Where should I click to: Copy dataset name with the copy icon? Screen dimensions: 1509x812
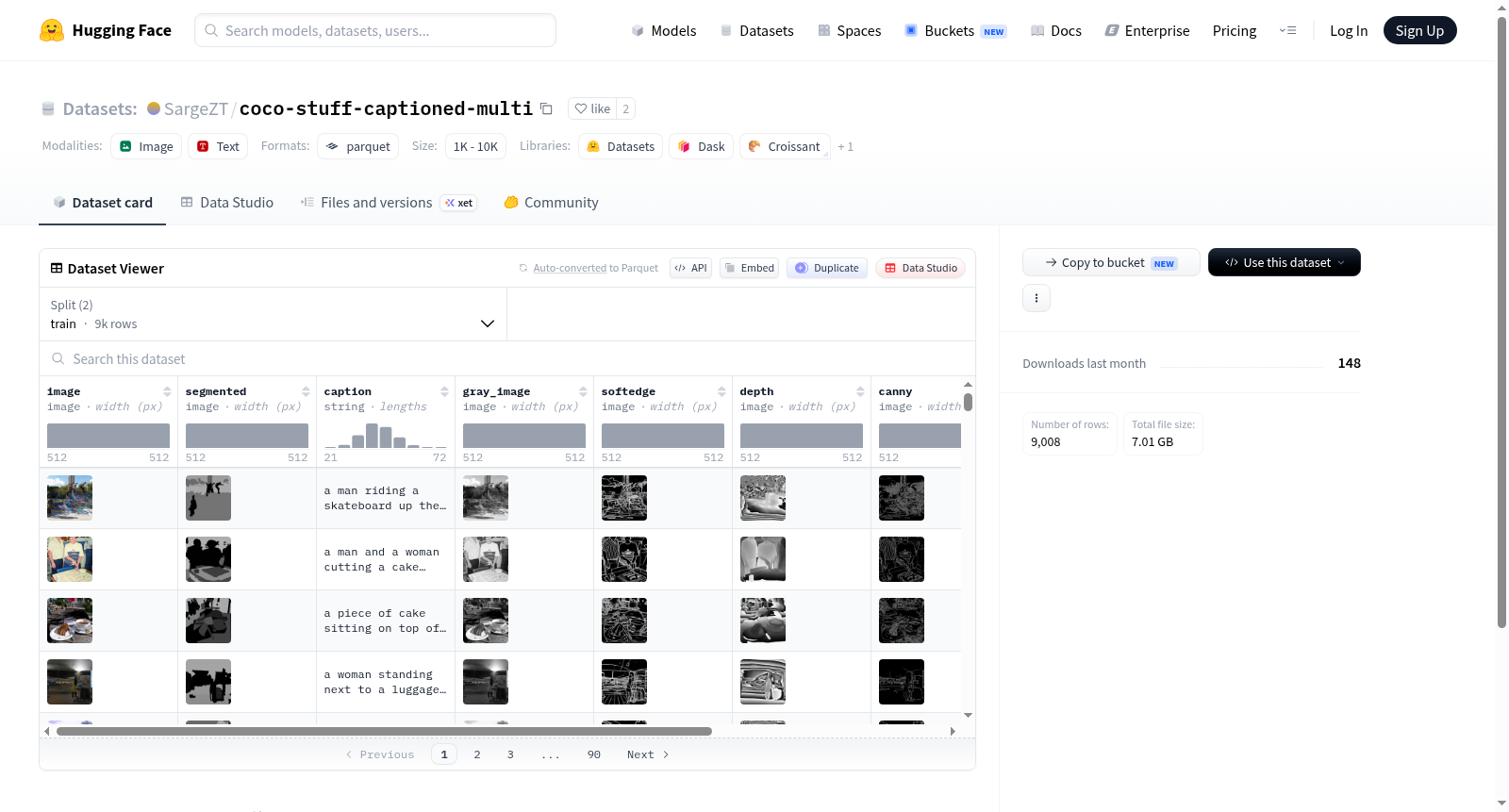546,108
